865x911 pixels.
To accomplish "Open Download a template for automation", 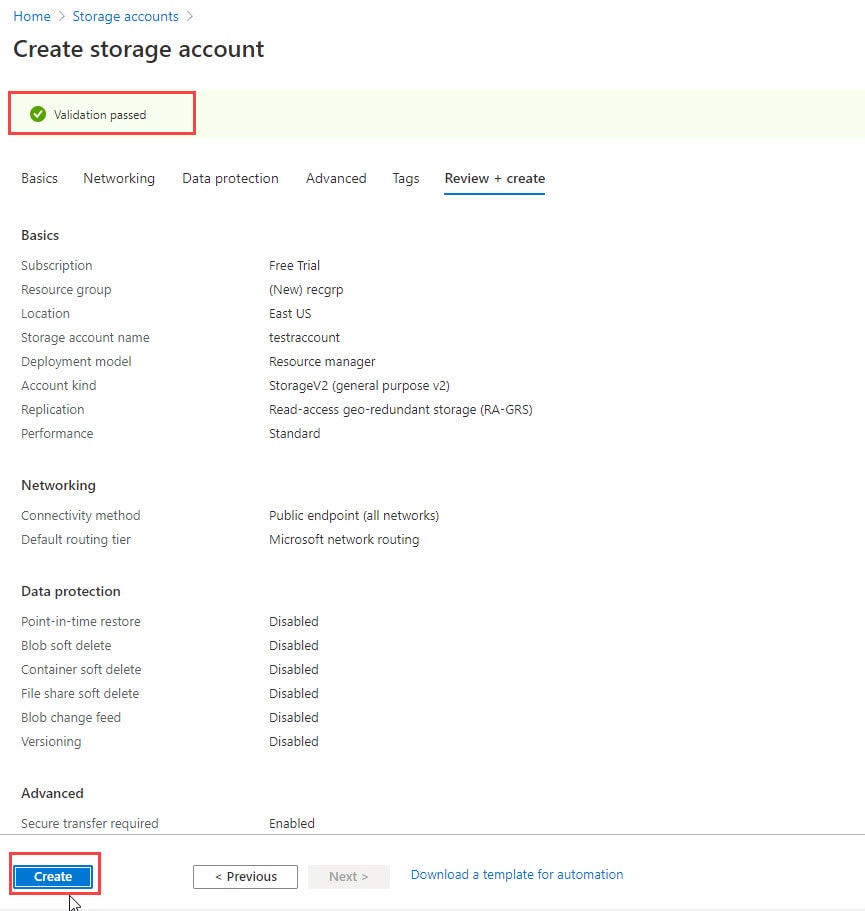I will tap(516, 874).
